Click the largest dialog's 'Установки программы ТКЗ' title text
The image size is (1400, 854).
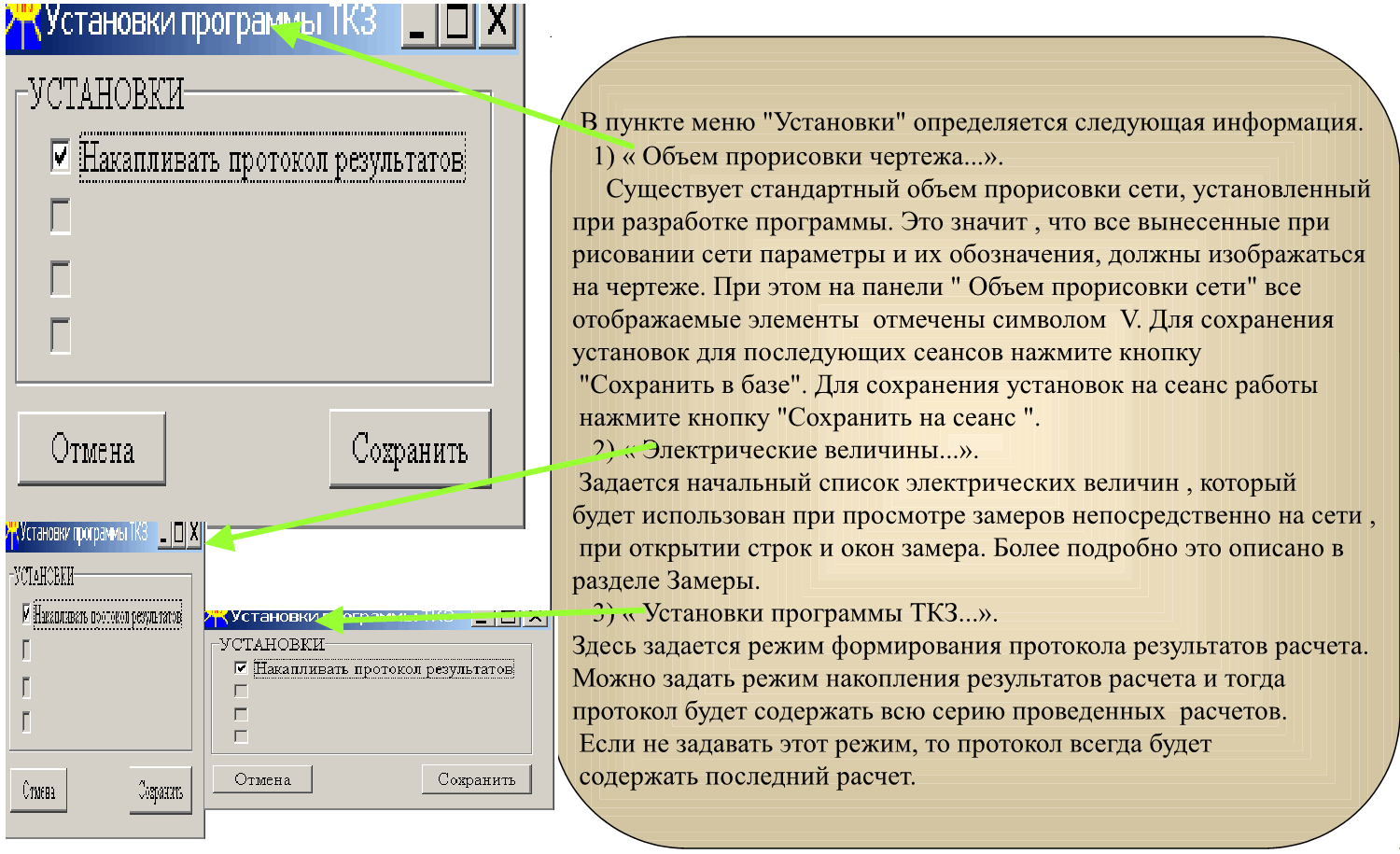(210, 23)
